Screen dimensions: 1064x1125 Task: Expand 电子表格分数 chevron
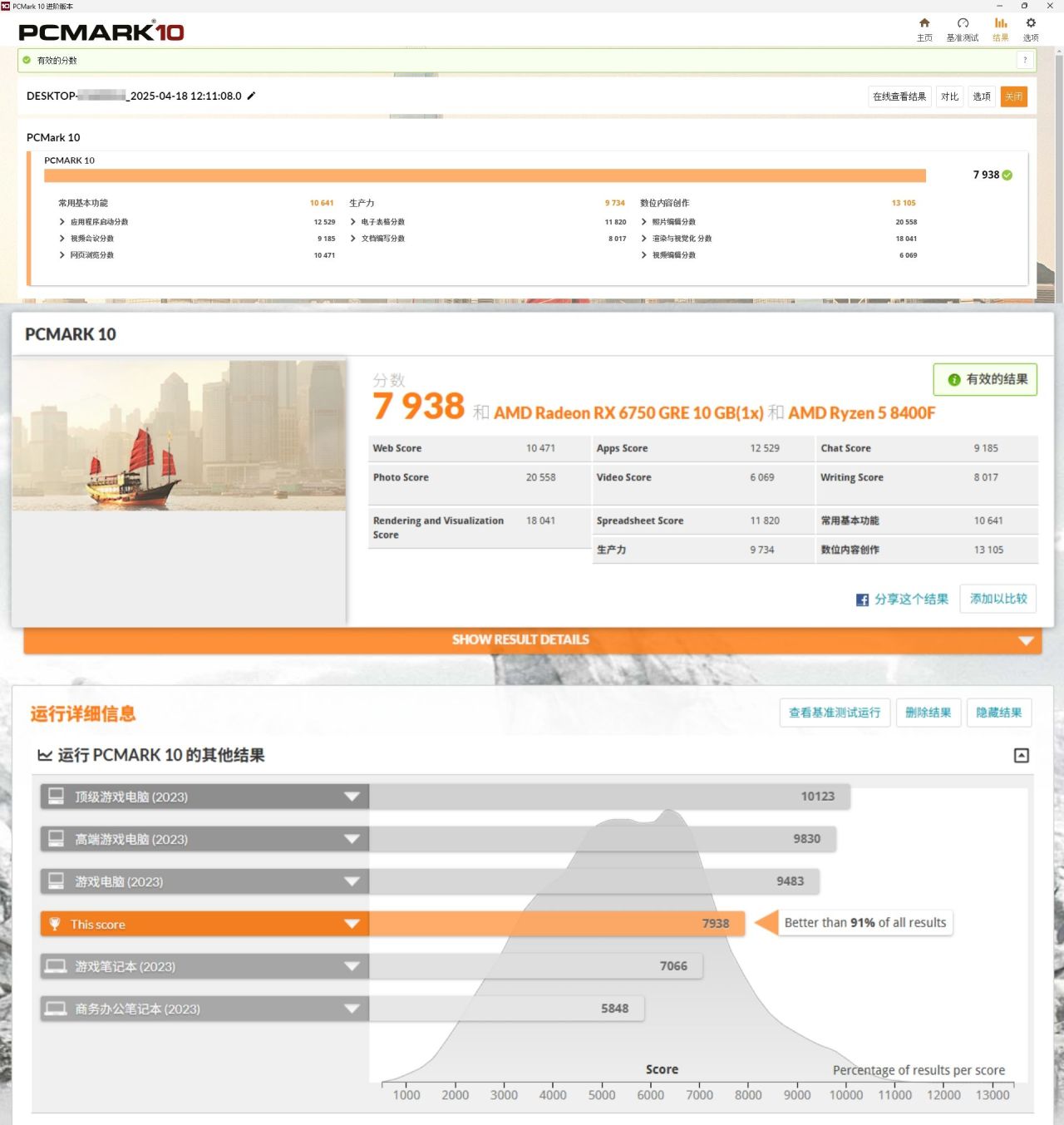click(x=353, y=222)
